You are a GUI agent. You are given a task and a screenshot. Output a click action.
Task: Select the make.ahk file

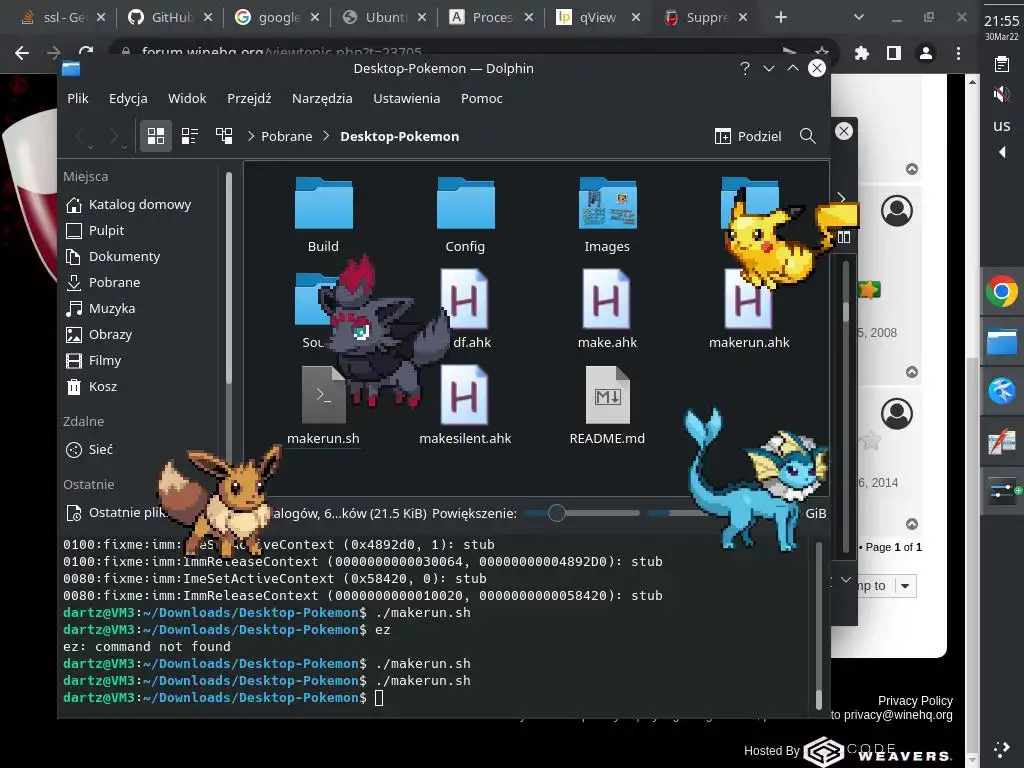click(607, 310)
